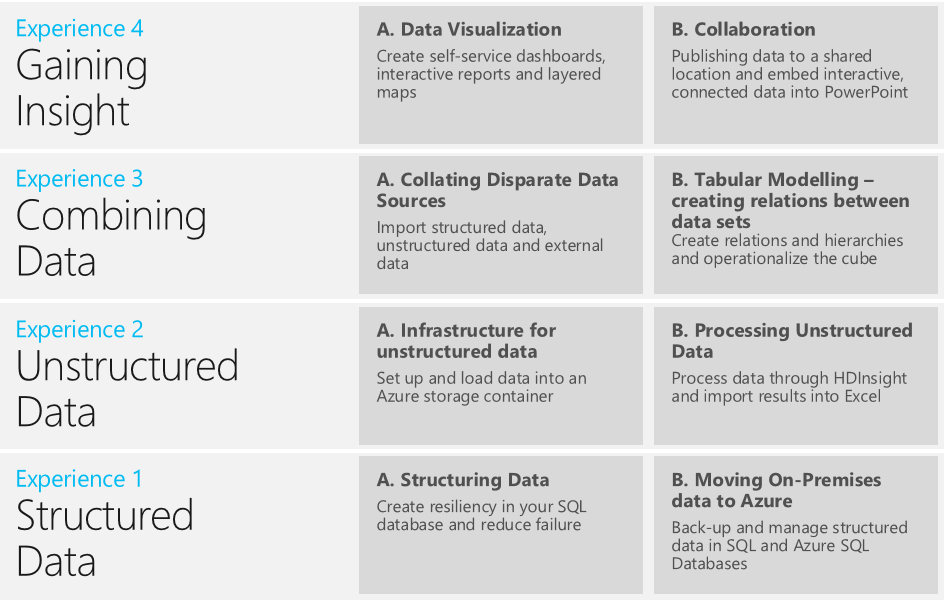The height and width of the screenshot is (603, 950).
Task: Select the Structured Data heading
Action: (104, 538)
